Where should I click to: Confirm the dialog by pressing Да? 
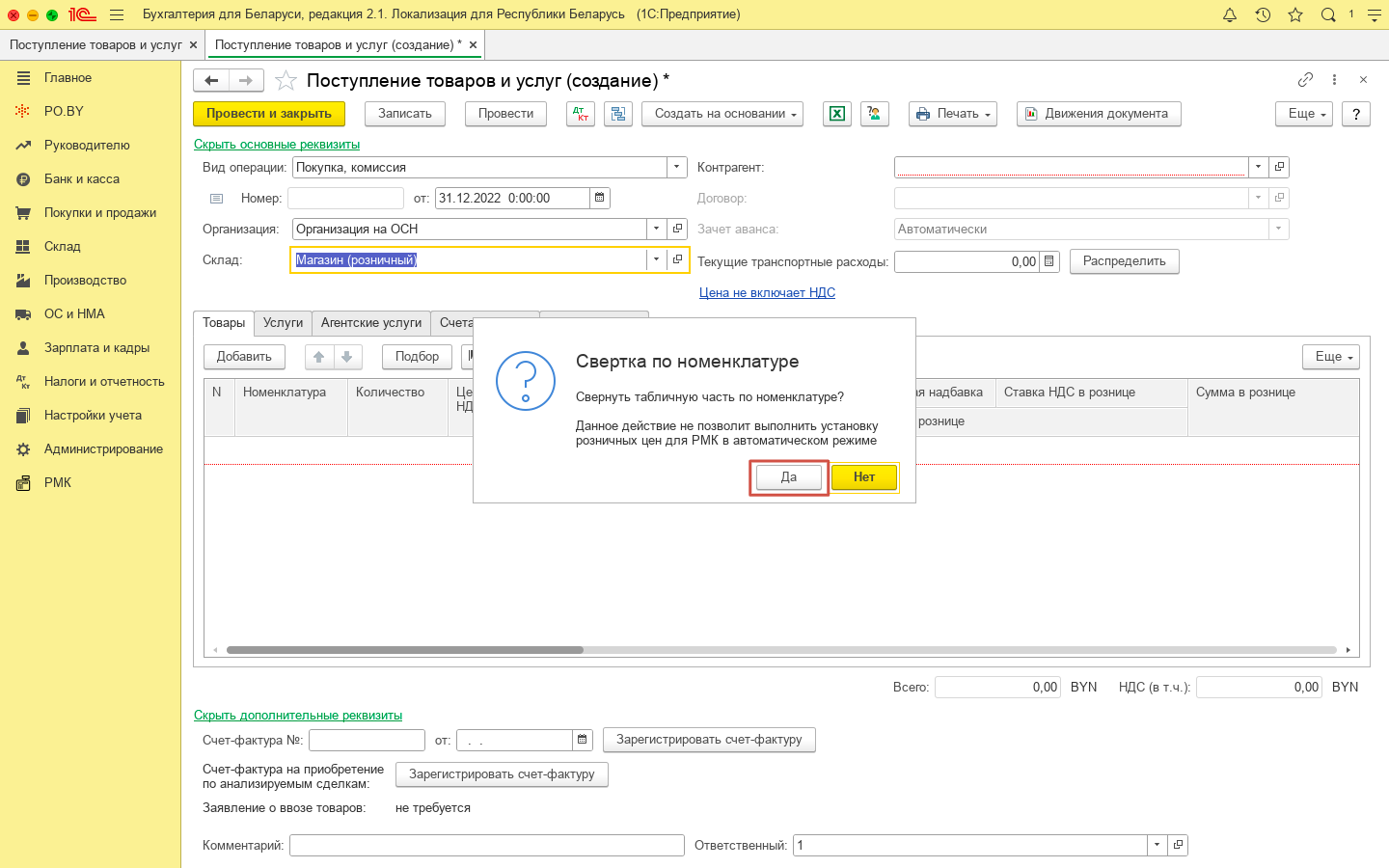coord(788,477)
